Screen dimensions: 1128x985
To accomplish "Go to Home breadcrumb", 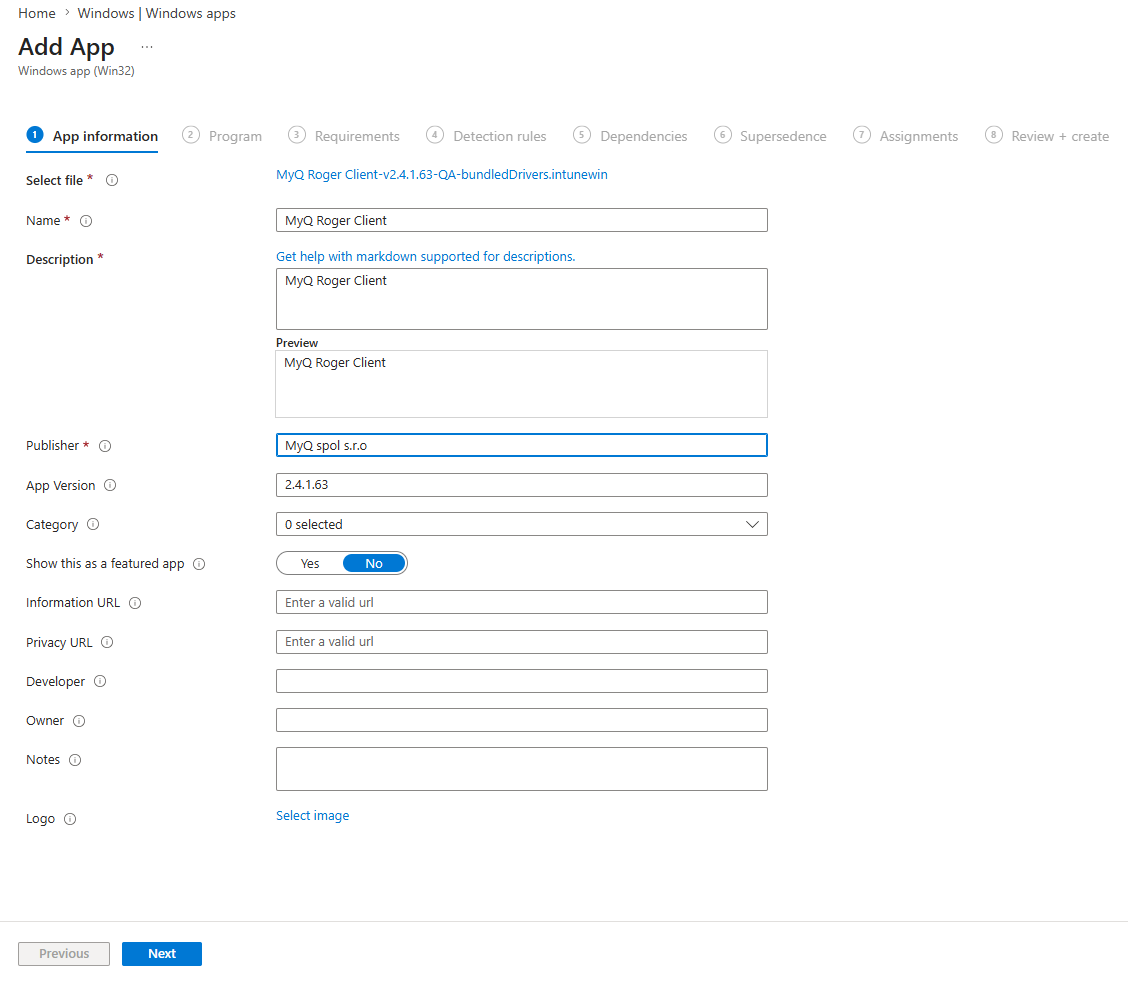I will [37, 13].
